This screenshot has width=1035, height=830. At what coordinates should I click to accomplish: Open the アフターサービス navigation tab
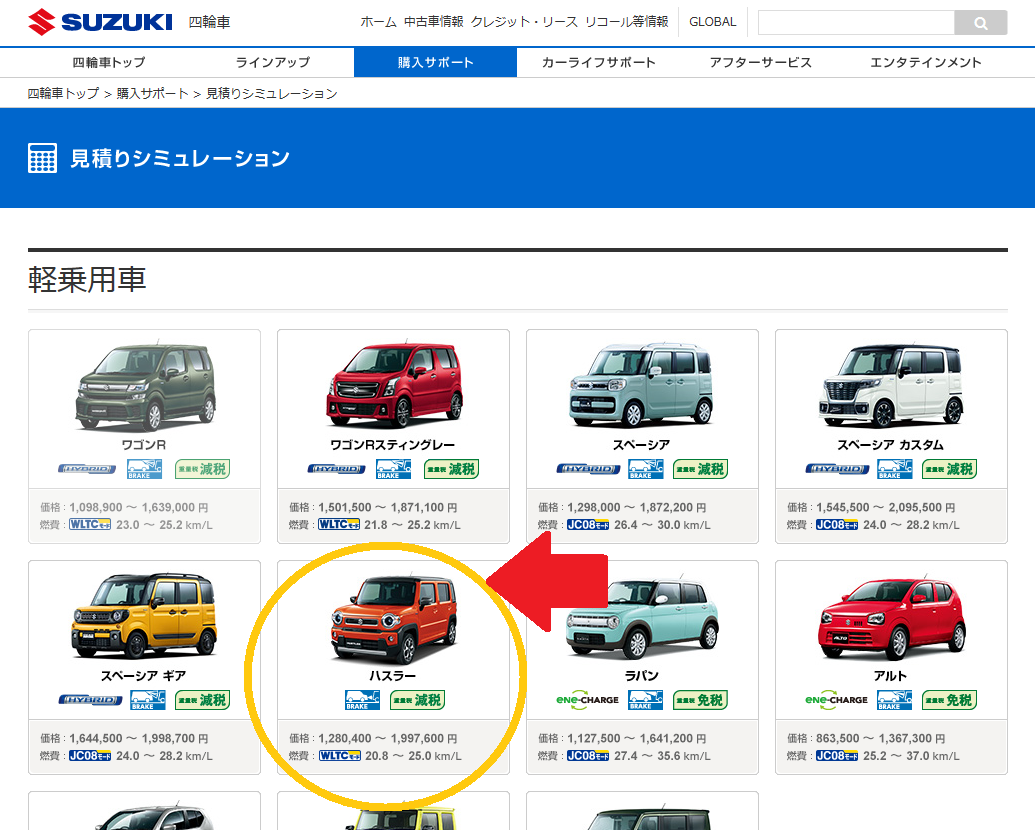coord(760,63)
